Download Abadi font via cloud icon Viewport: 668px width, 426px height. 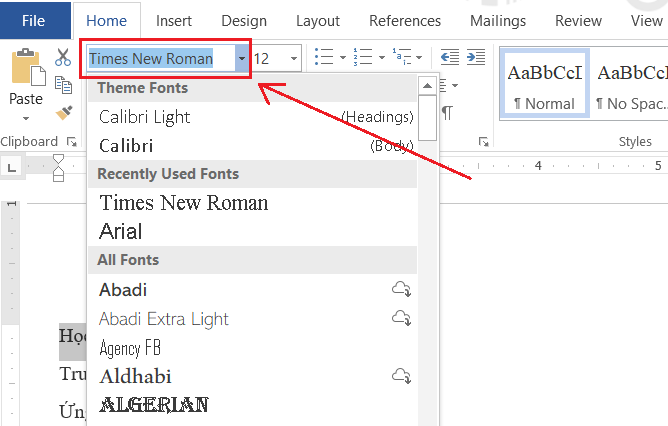click(402, 290)
